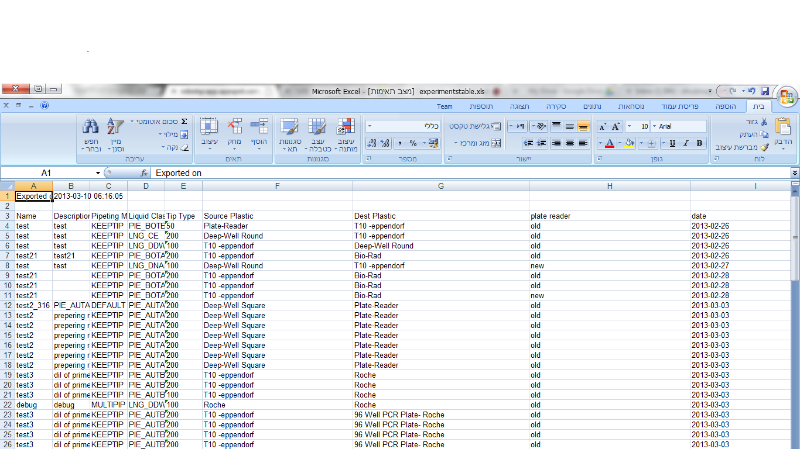Switch to the Team tab
Image resolution: width=800 pixels, height=449 pixels.
[x=444, y=106]
